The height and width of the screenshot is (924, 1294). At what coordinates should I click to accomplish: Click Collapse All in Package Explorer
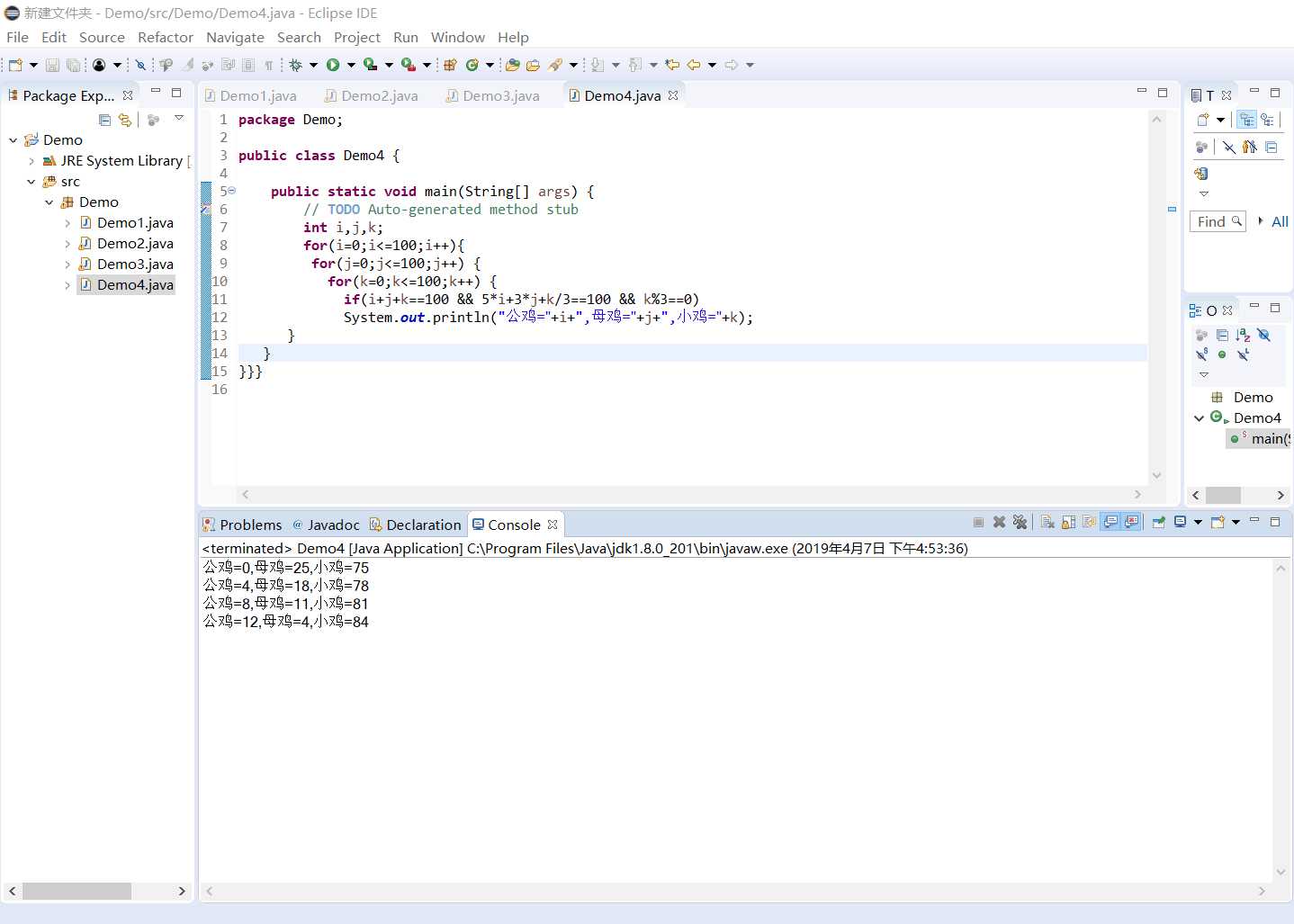pyautogui.click(x=104, y=120)
